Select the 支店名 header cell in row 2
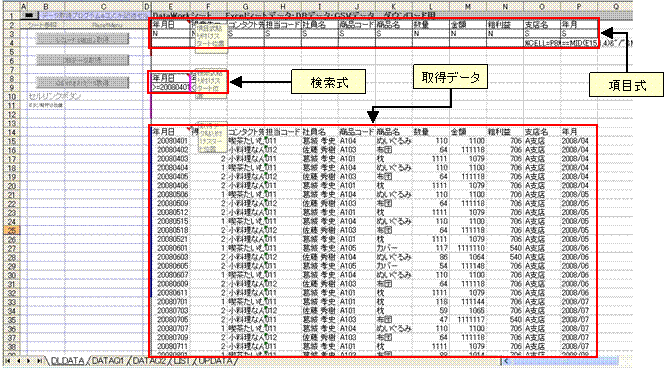Viewport: 665px width, 368px height. (x=541, y=25)
